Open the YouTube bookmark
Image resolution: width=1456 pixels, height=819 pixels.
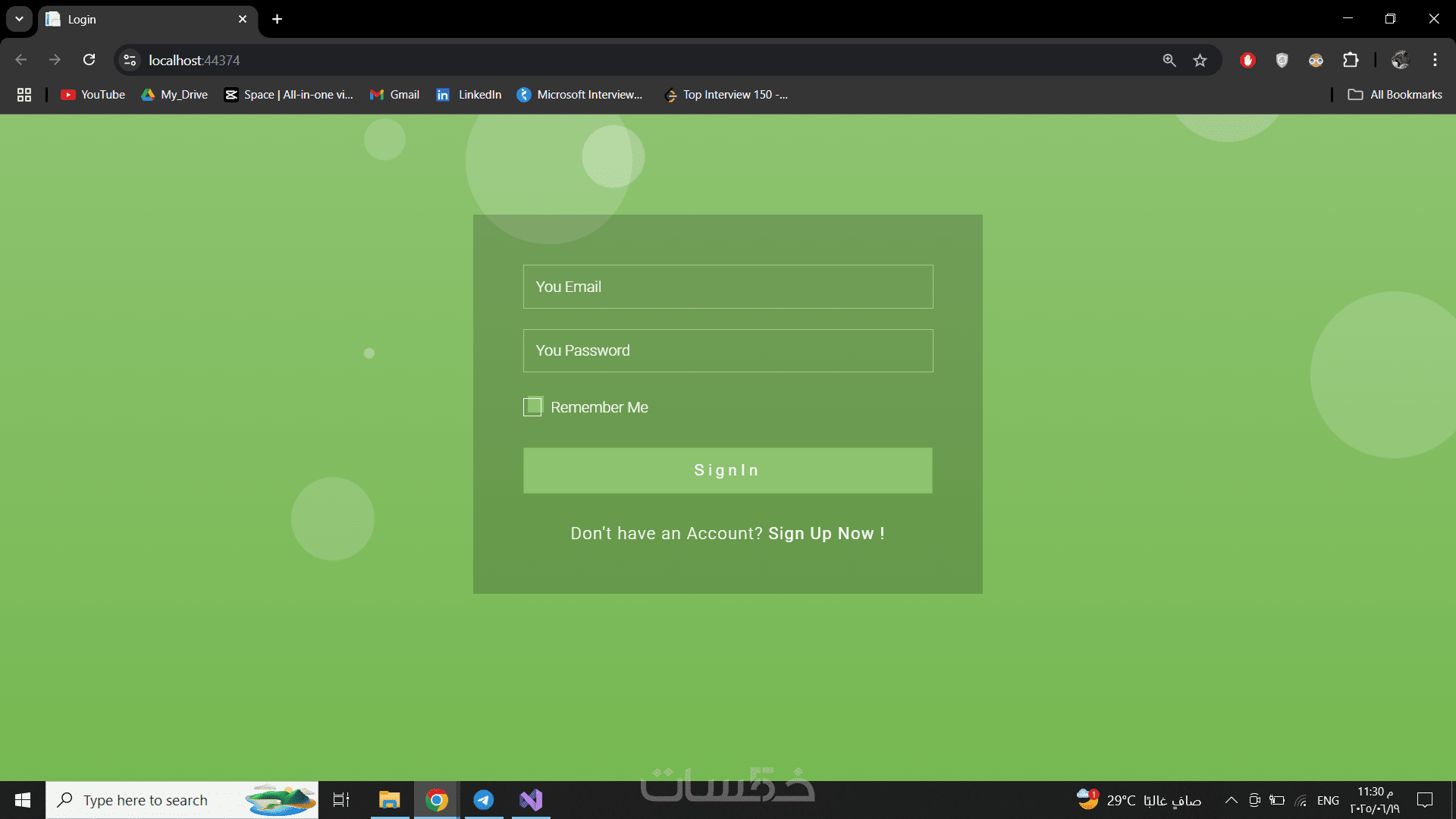pos(93,95)
